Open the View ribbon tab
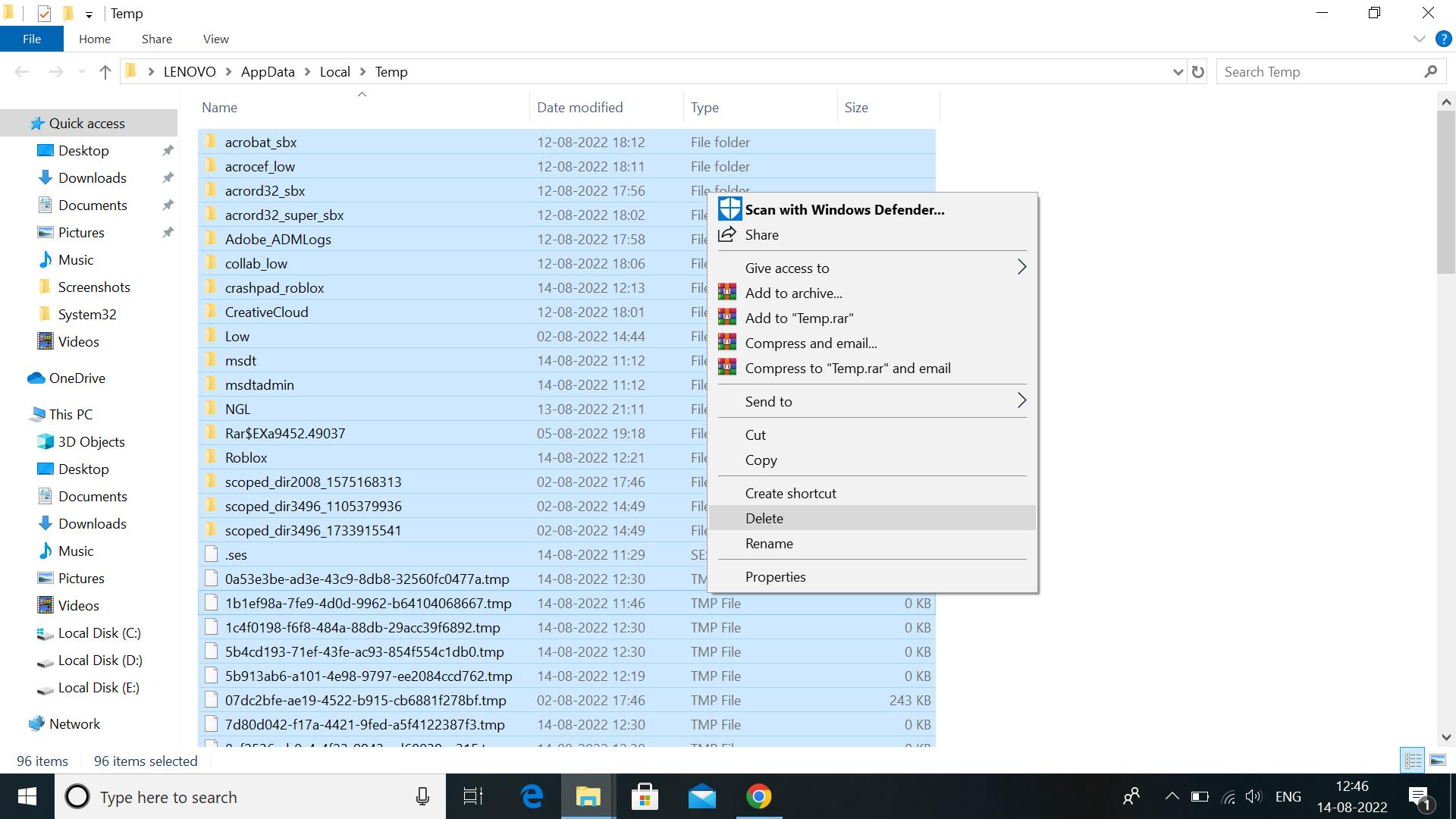The width and height of the screenshot is (1456, 819). pyautogui.click(x=215, y=39)
